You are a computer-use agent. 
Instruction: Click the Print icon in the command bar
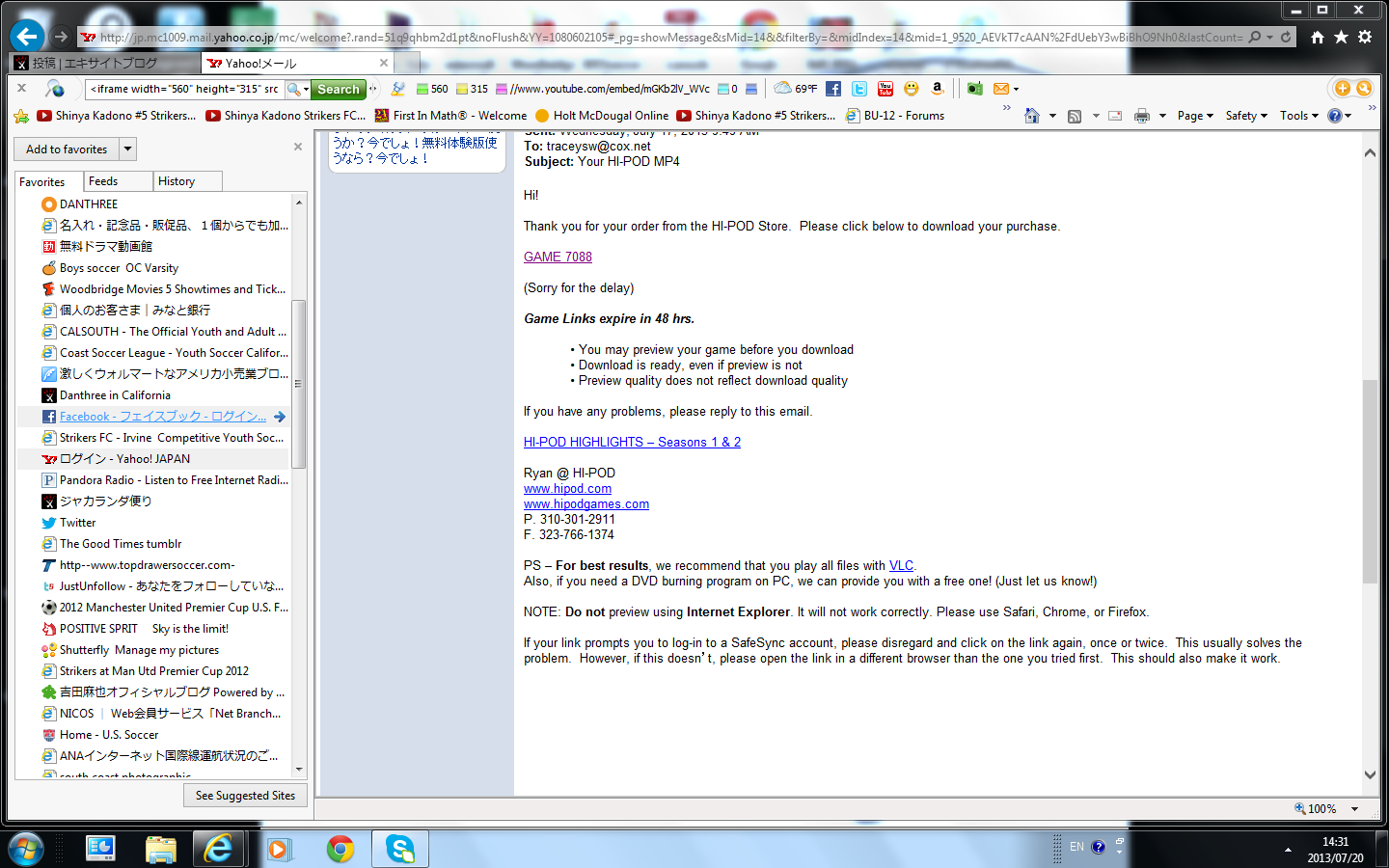[x=1142, y=116]
